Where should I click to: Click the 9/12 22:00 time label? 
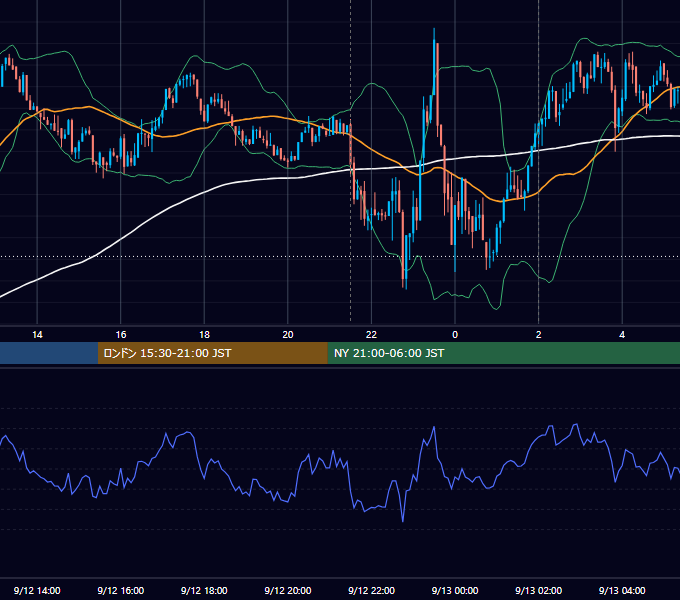(x=372, y=590)
